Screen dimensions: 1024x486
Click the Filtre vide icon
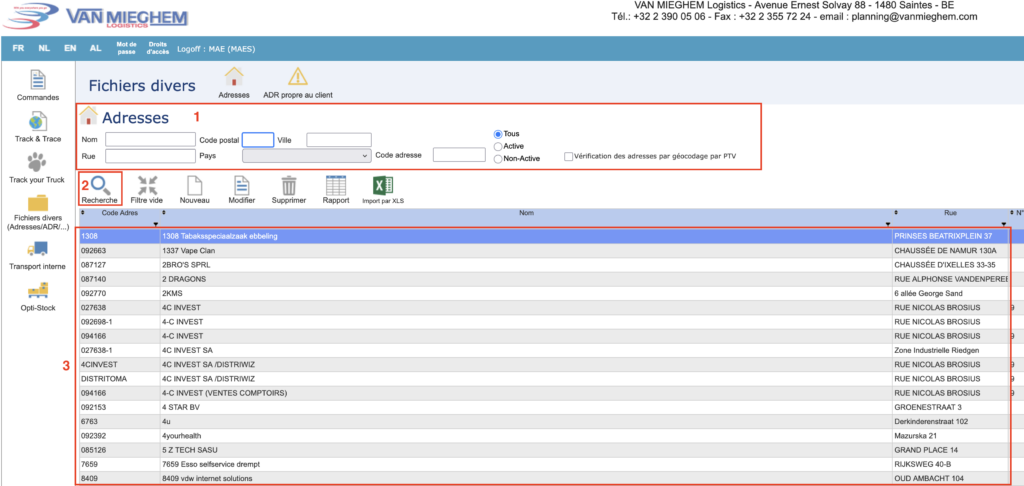coord(147,186)
